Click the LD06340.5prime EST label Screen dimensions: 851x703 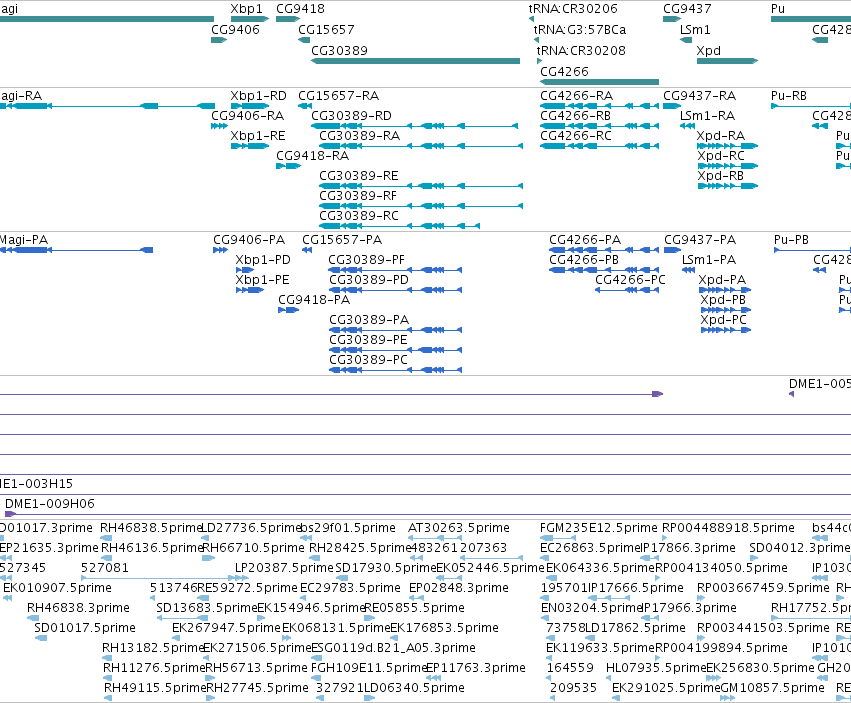pos(414,688)
